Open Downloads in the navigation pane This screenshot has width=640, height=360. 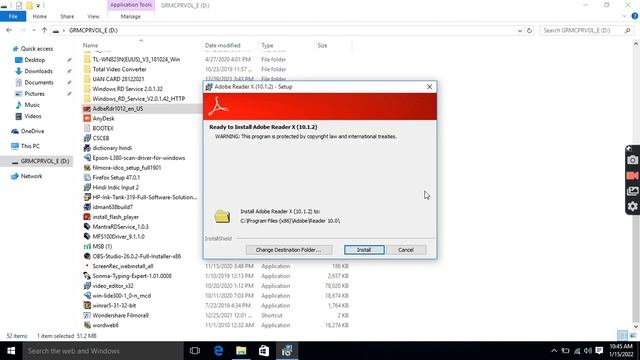point(38,71)
